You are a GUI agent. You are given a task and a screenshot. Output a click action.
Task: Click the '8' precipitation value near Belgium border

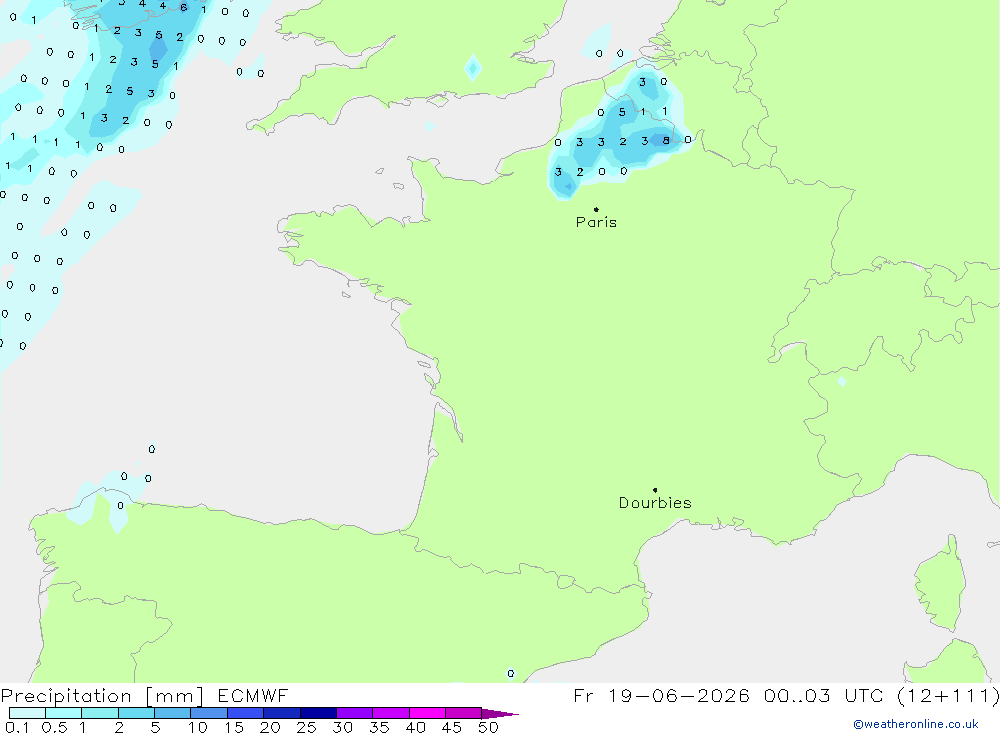click(x=666, y=140)
